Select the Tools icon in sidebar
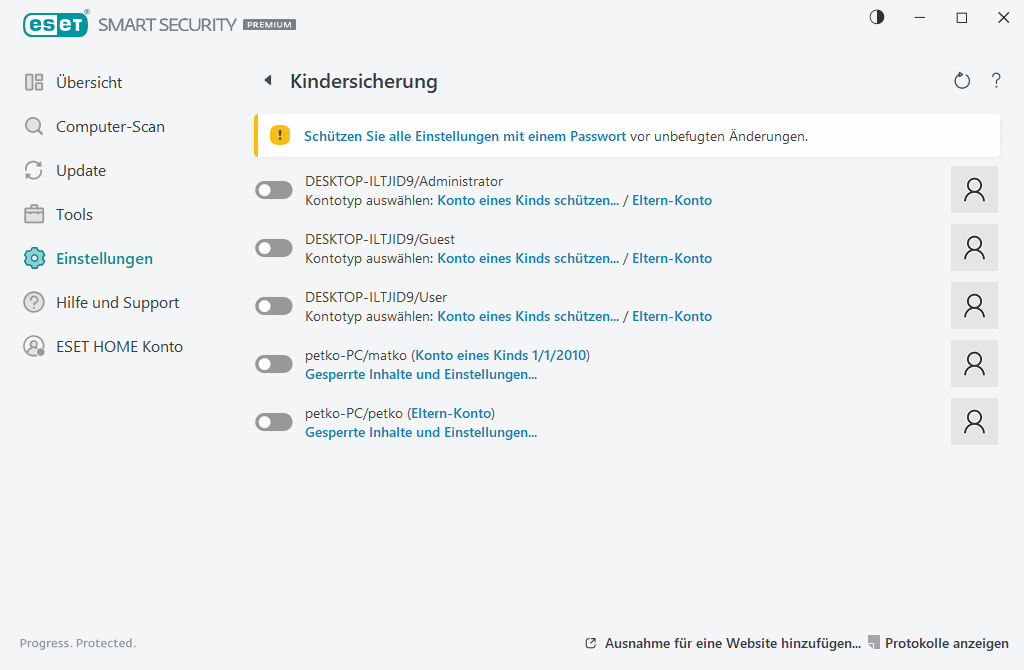Viewport: 1024px width, 670px height. click(x=33, y=214)
